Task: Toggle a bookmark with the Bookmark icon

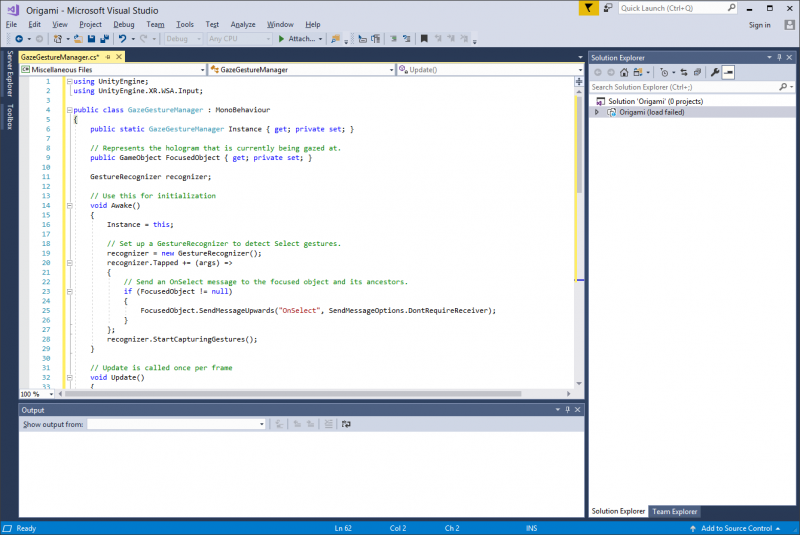Action: click(424, 39)
